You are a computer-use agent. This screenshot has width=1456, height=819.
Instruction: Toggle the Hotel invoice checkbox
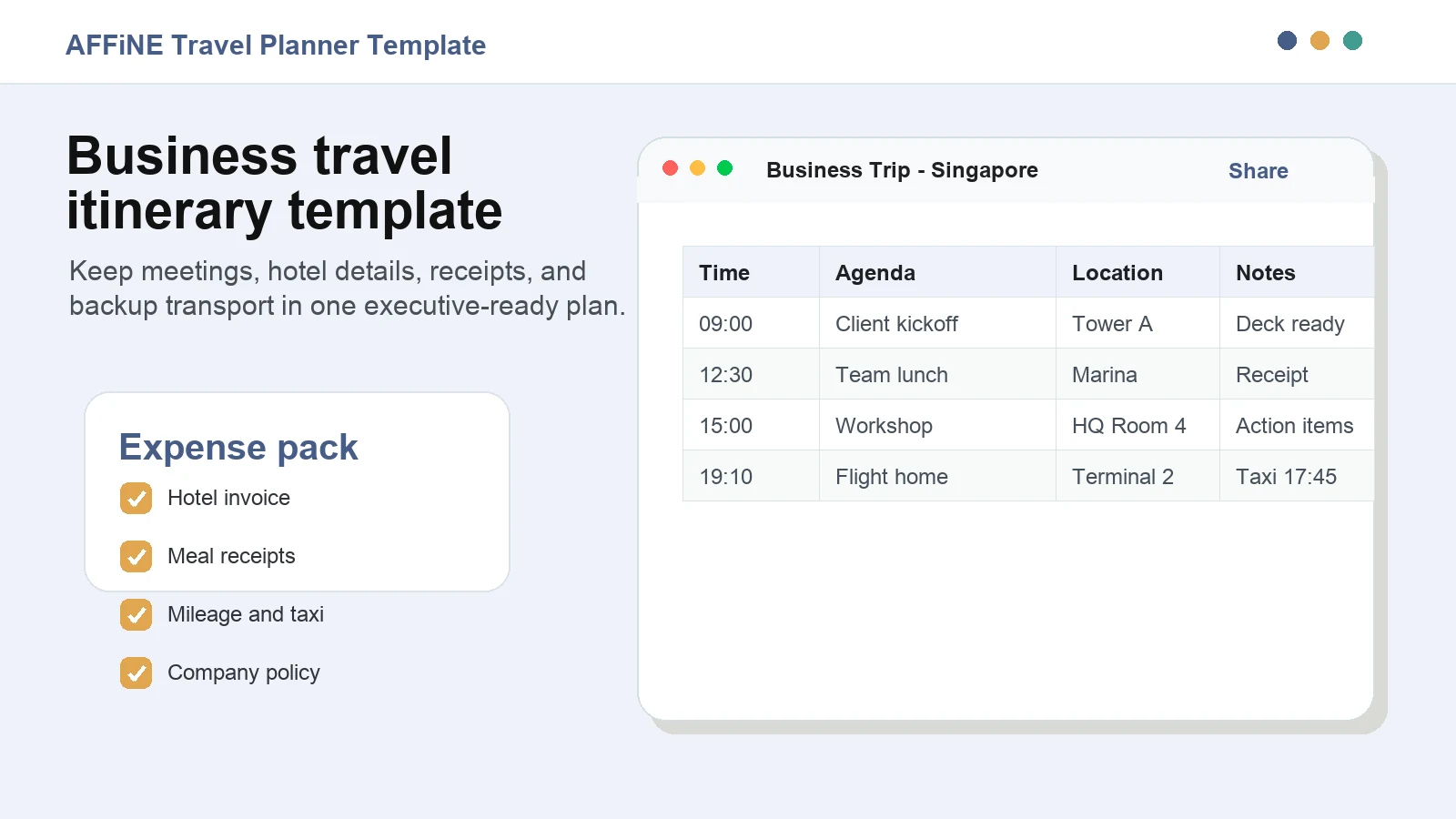136,499
